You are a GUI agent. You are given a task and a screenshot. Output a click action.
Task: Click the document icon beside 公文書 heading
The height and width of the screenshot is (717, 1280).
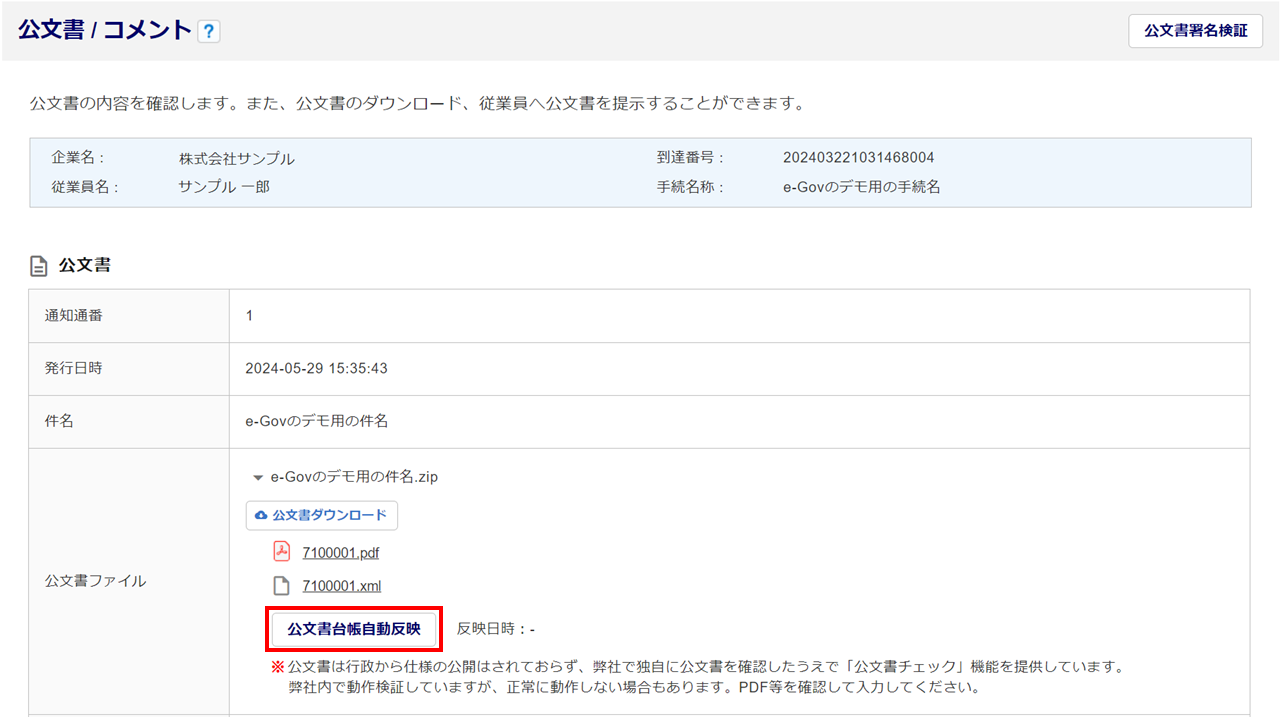38,266
